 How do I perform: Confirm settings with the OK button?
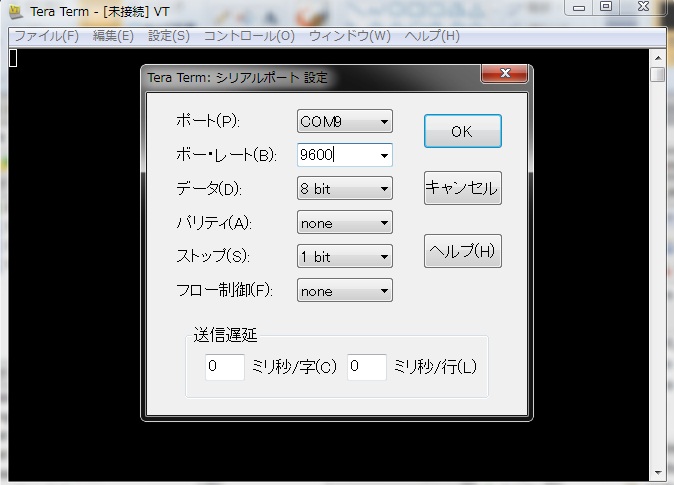463,131
